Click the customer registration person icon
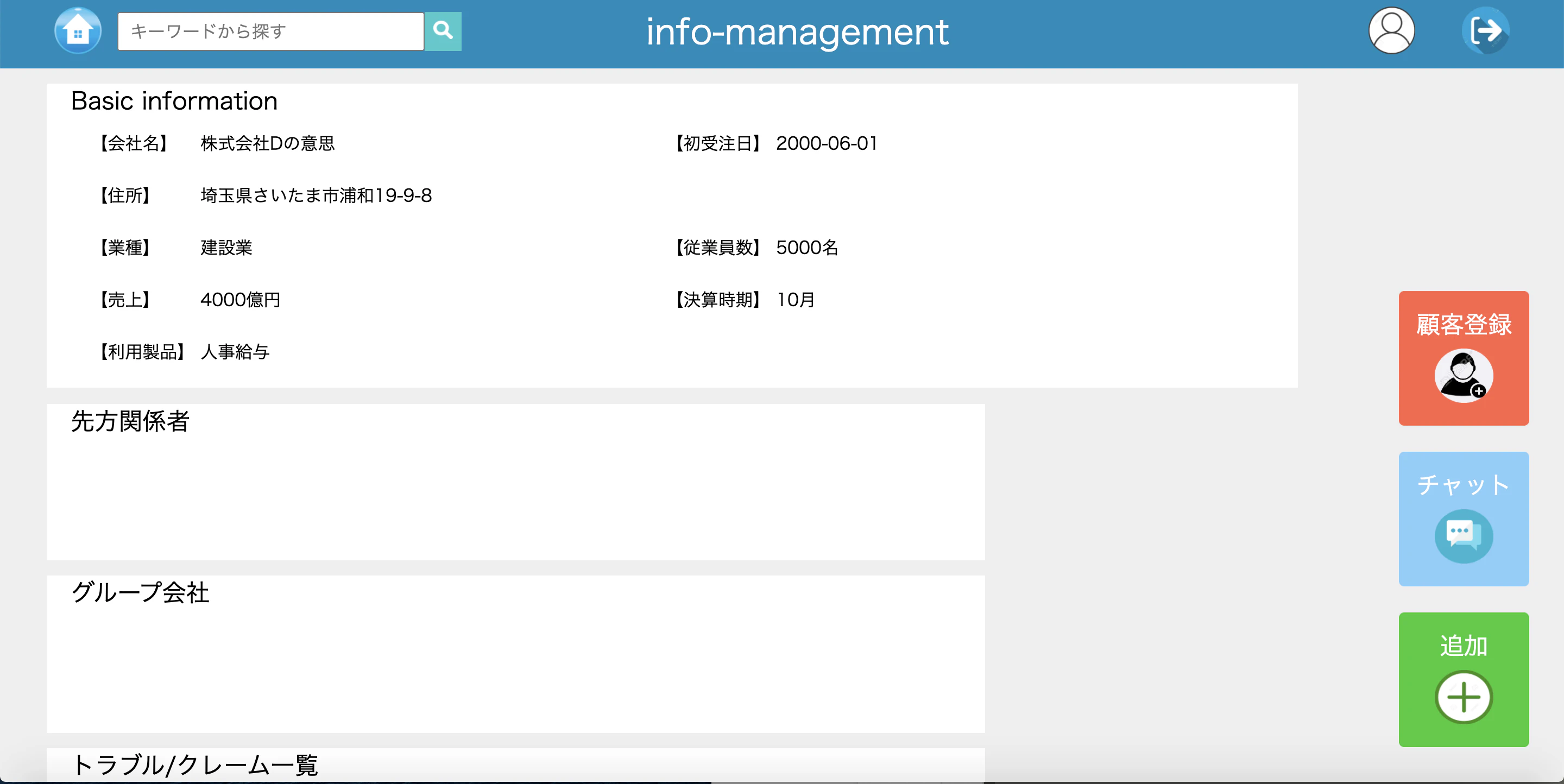The width and height of the screenshot is (1564, 784). point(1463,376)
